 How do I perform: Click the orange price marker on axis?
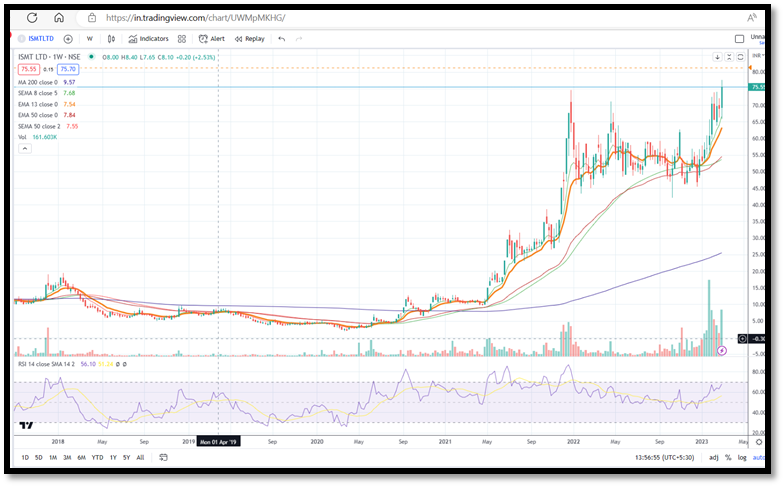tap(750, 68)
